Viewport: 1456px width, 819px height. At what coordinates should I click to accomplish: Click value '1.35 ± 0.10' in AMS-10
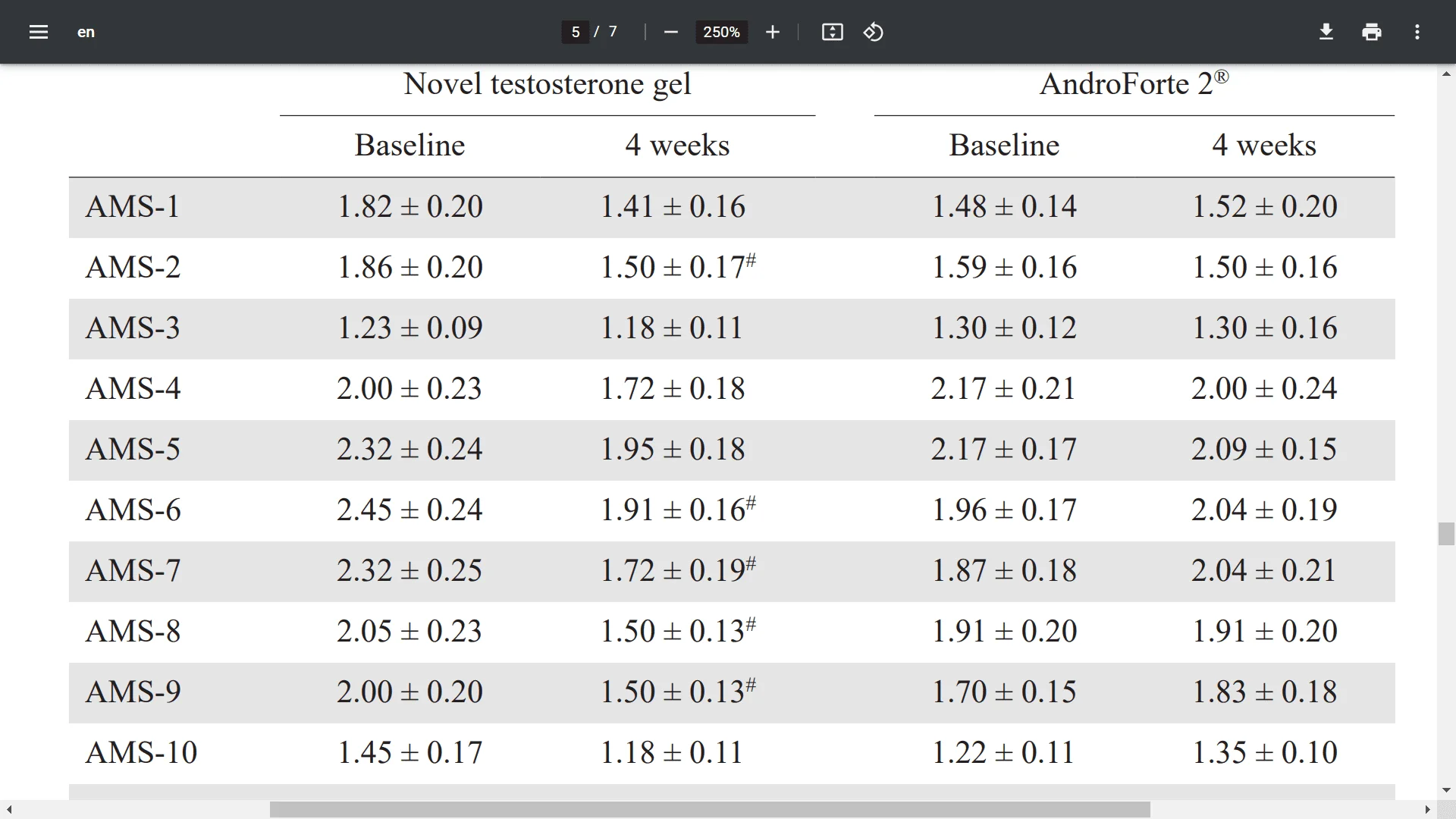click(x=1265, y=752)
